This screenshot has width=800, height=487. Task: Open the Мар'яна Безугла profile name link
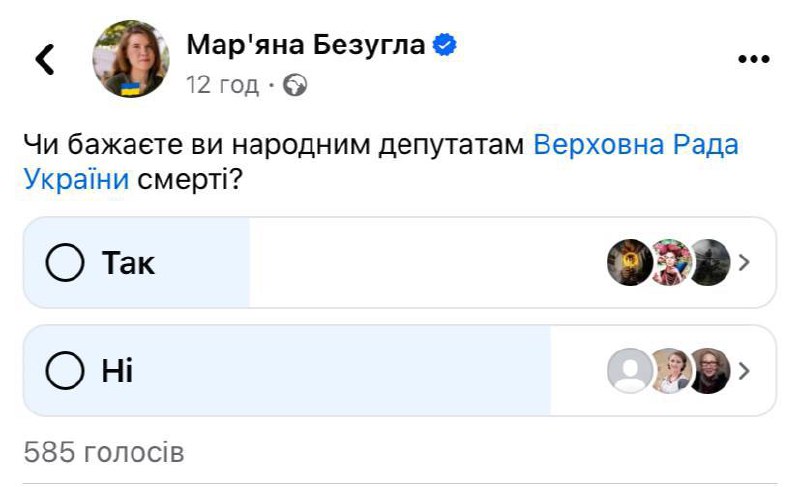(x=308, y=45)
